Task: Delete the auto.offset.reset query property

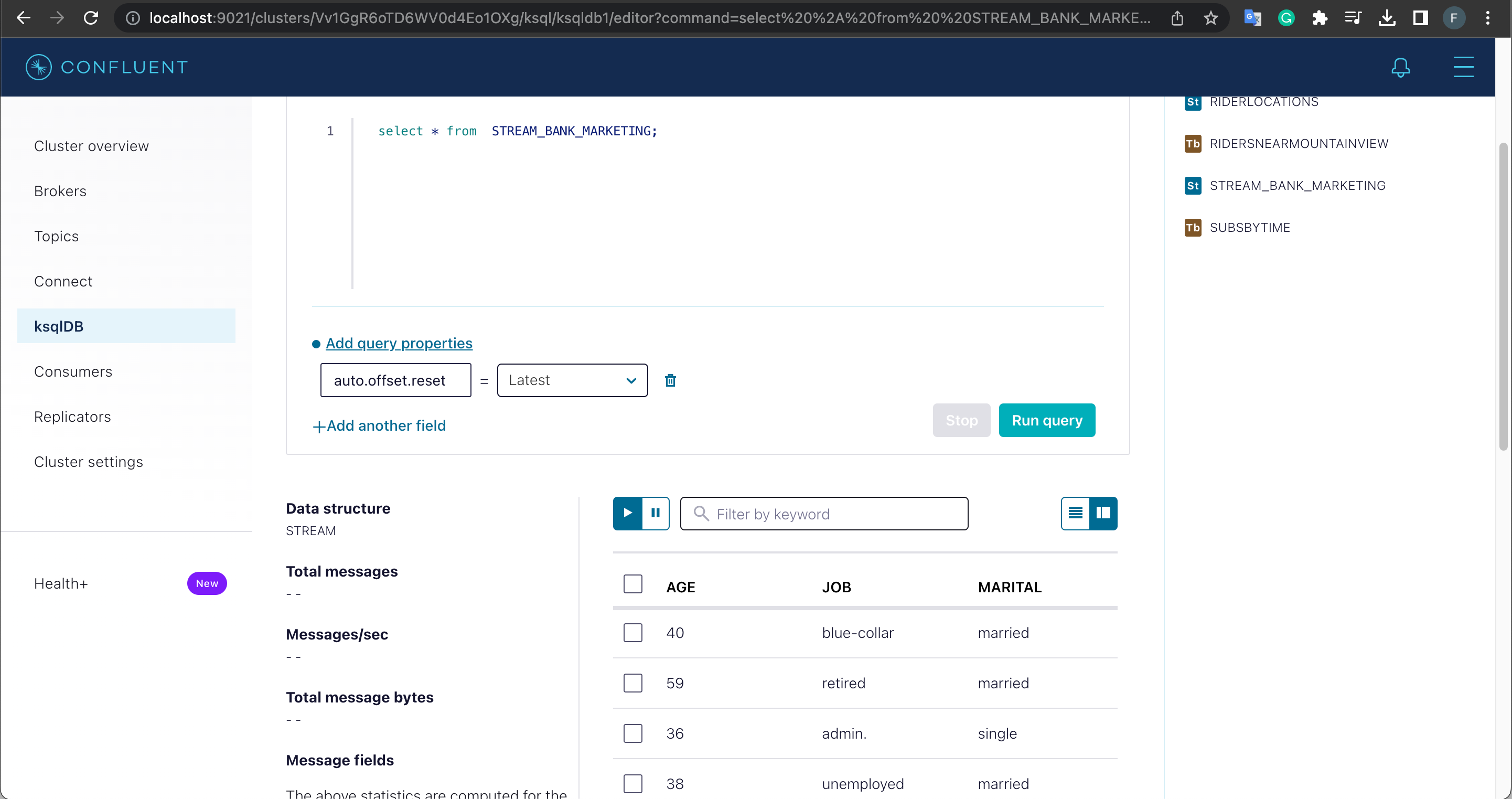Action: pos(670,380)
